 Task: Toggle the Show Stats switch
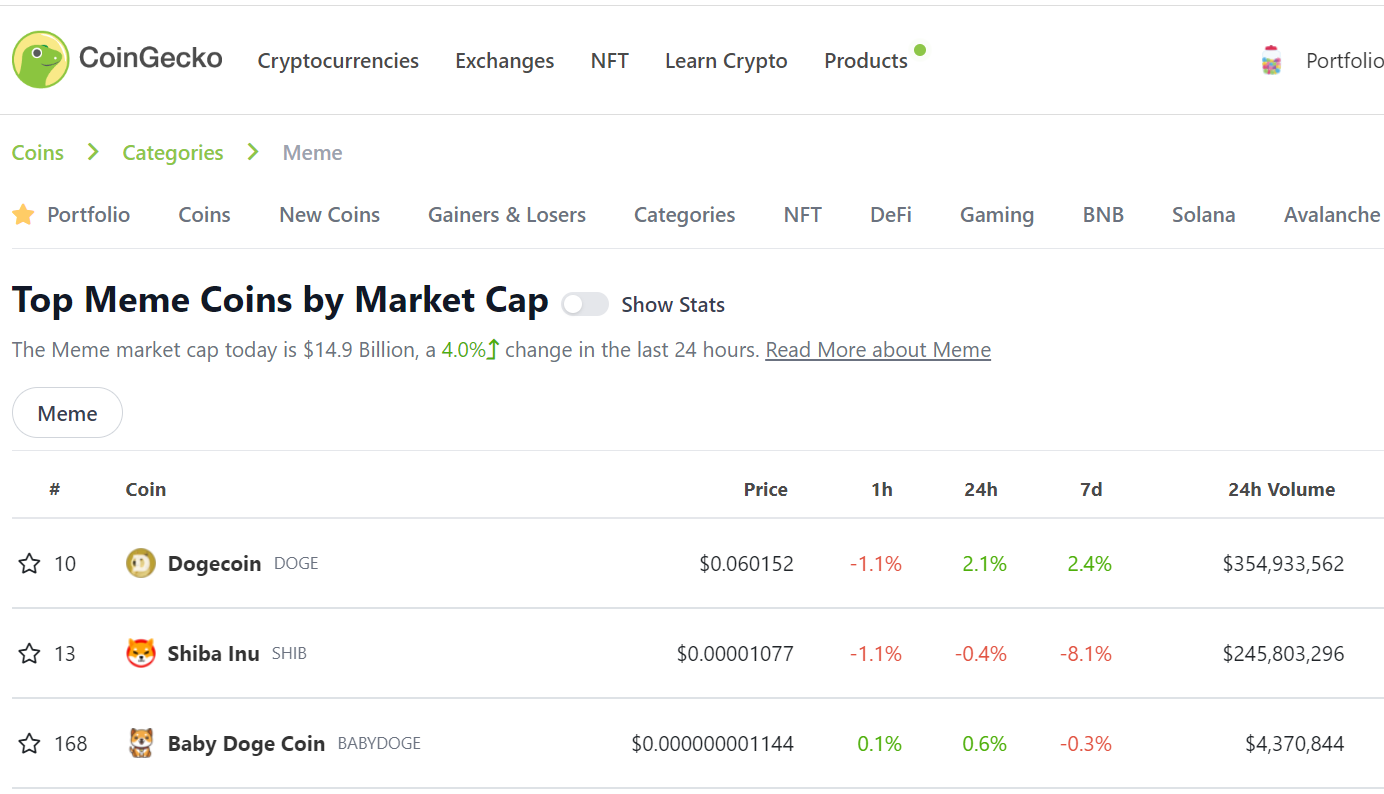coord(585,304)
